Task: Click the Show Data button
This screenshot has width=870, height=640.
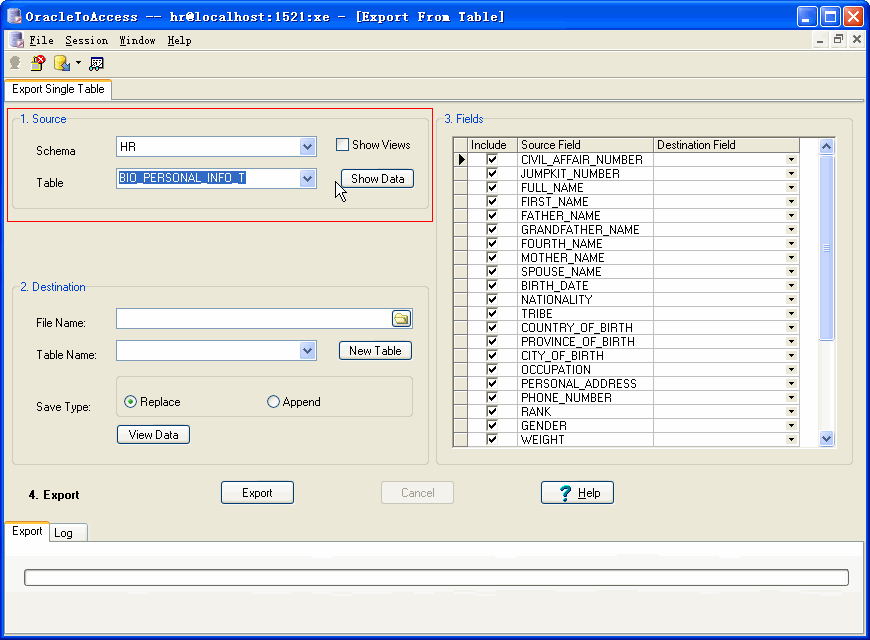Action: point(377,179)
